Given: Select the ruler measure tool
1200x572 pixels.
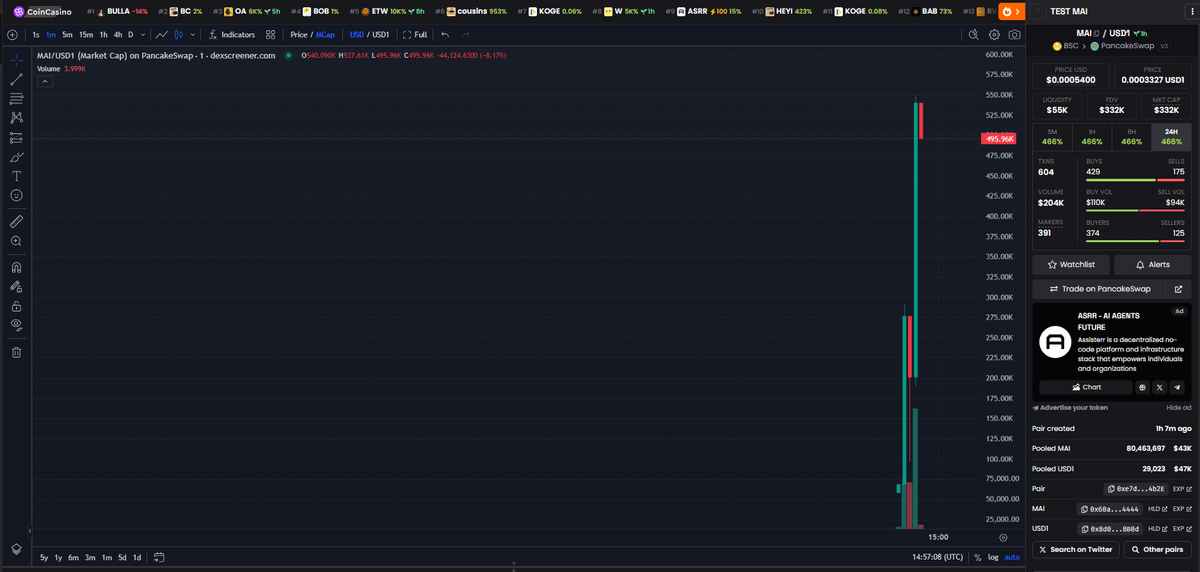Looking at the screenshot, I should tap(16, 221).
